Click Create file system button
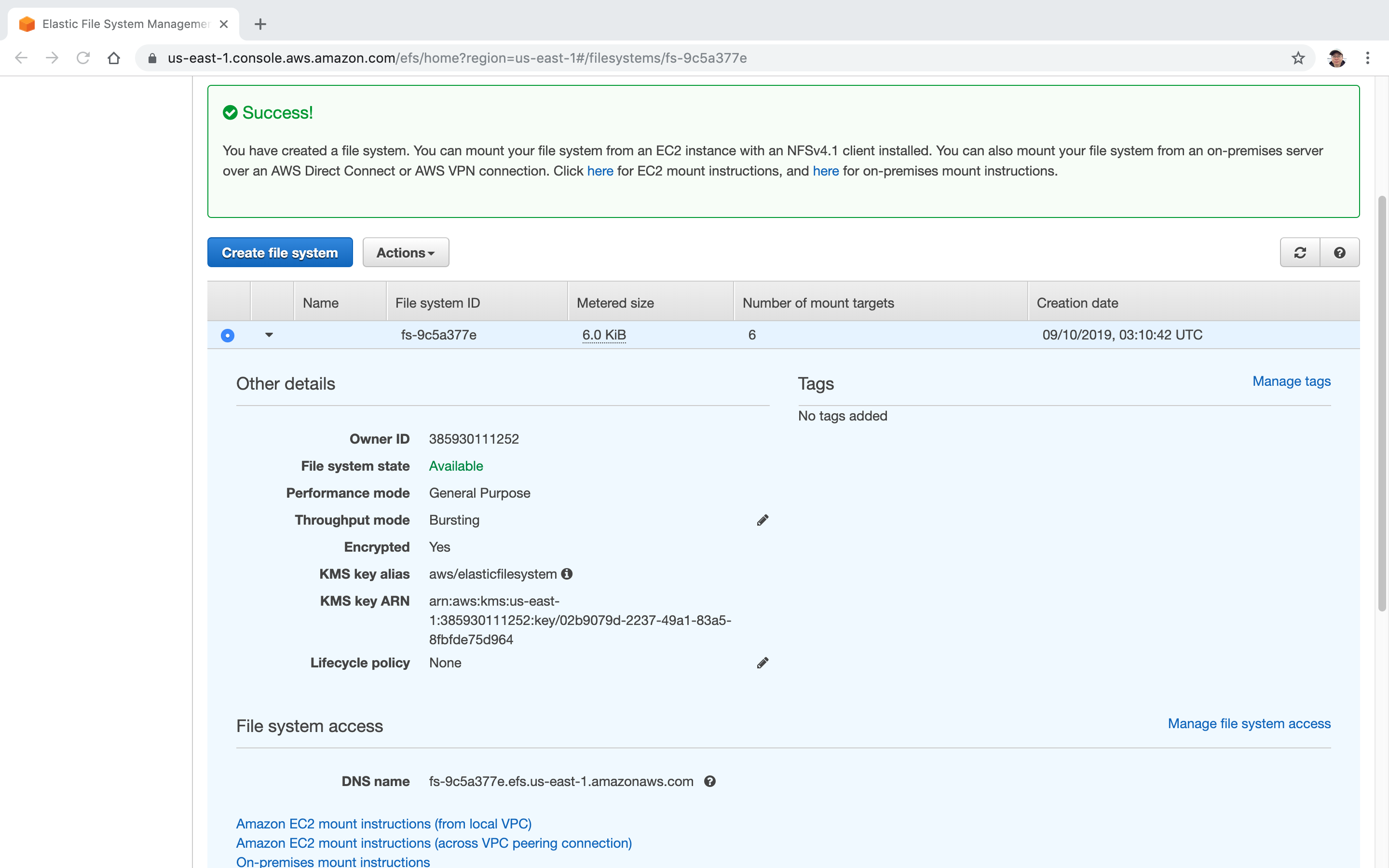The image size is (1389, 868). click(x=280, y=253)
